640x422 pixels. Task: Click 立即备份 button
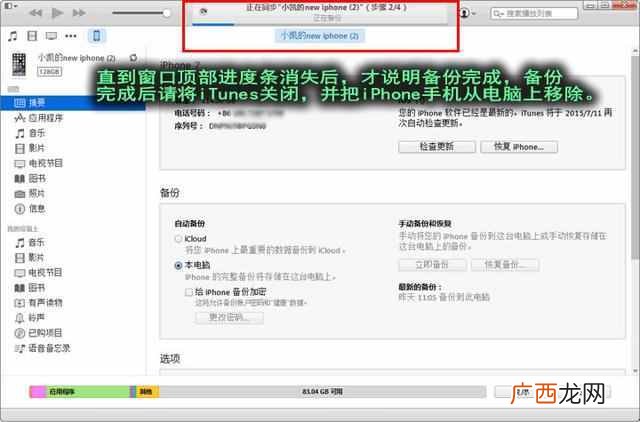432,264
